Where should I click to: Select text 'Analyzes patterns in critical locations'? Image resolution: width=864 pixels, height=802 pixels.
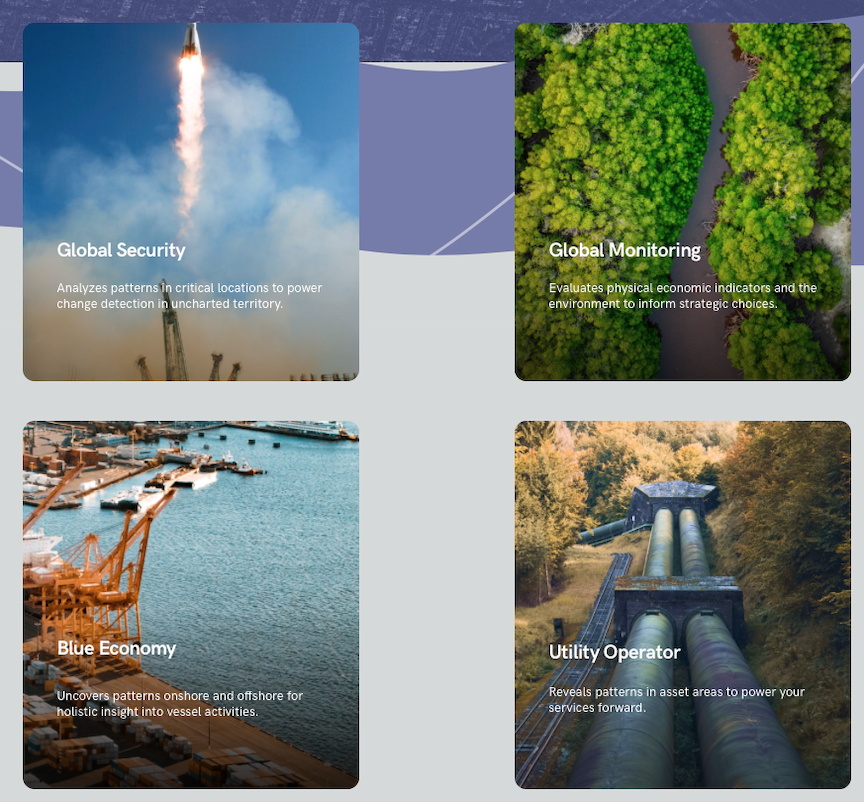click(163, 288)
